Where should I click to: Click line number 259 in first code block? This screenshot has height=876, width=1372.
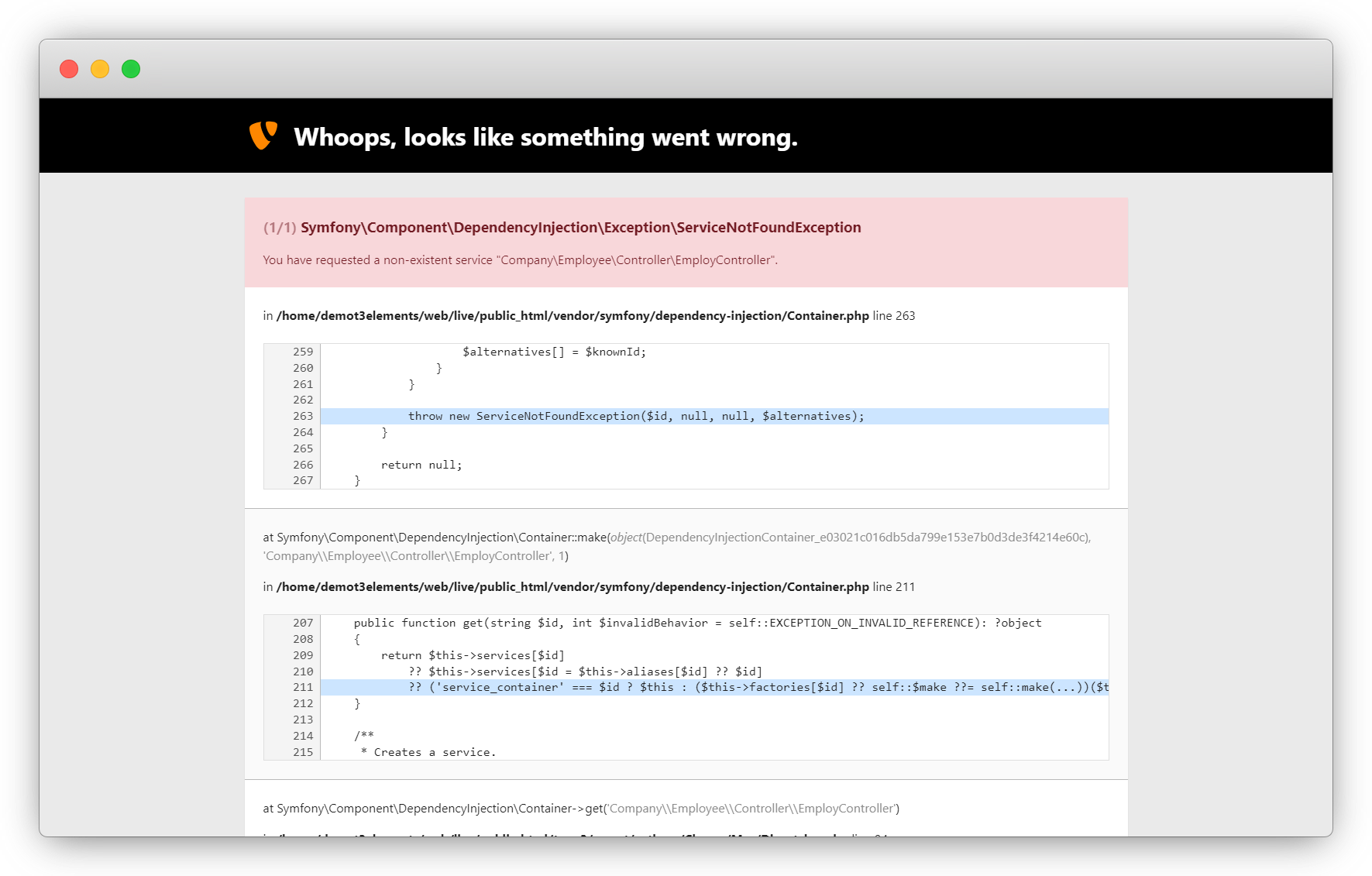click(x=303, y=352)
